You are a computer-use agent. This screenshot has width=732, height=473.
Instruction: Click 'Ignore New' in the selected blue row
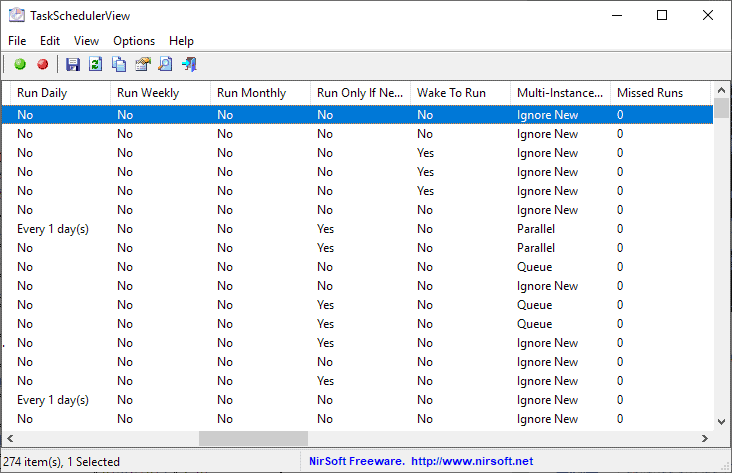[547, 115]
